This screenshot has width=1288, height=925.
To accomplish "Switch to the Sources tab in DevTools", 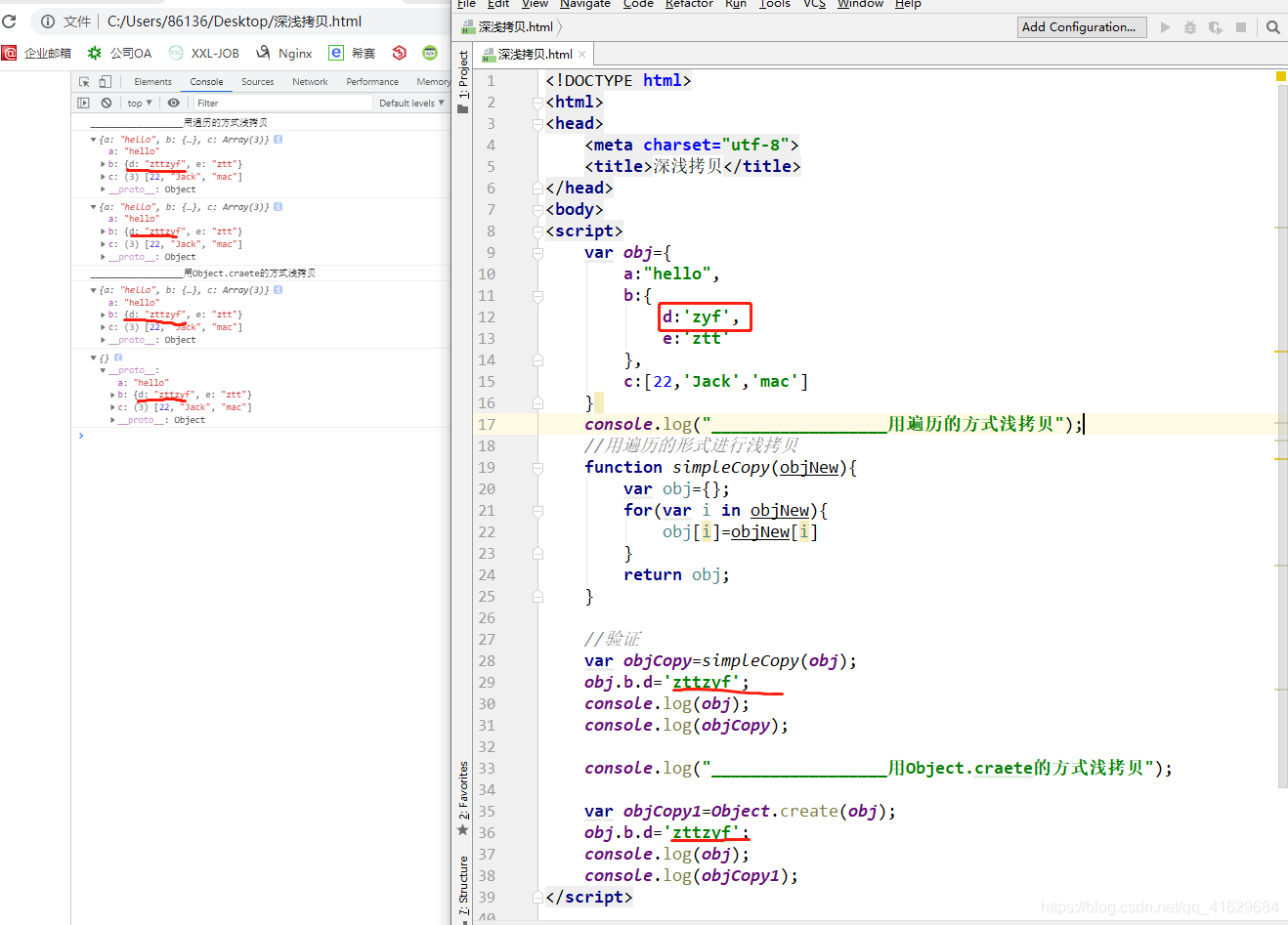I will pyautogui.click(x=258, y=82).
